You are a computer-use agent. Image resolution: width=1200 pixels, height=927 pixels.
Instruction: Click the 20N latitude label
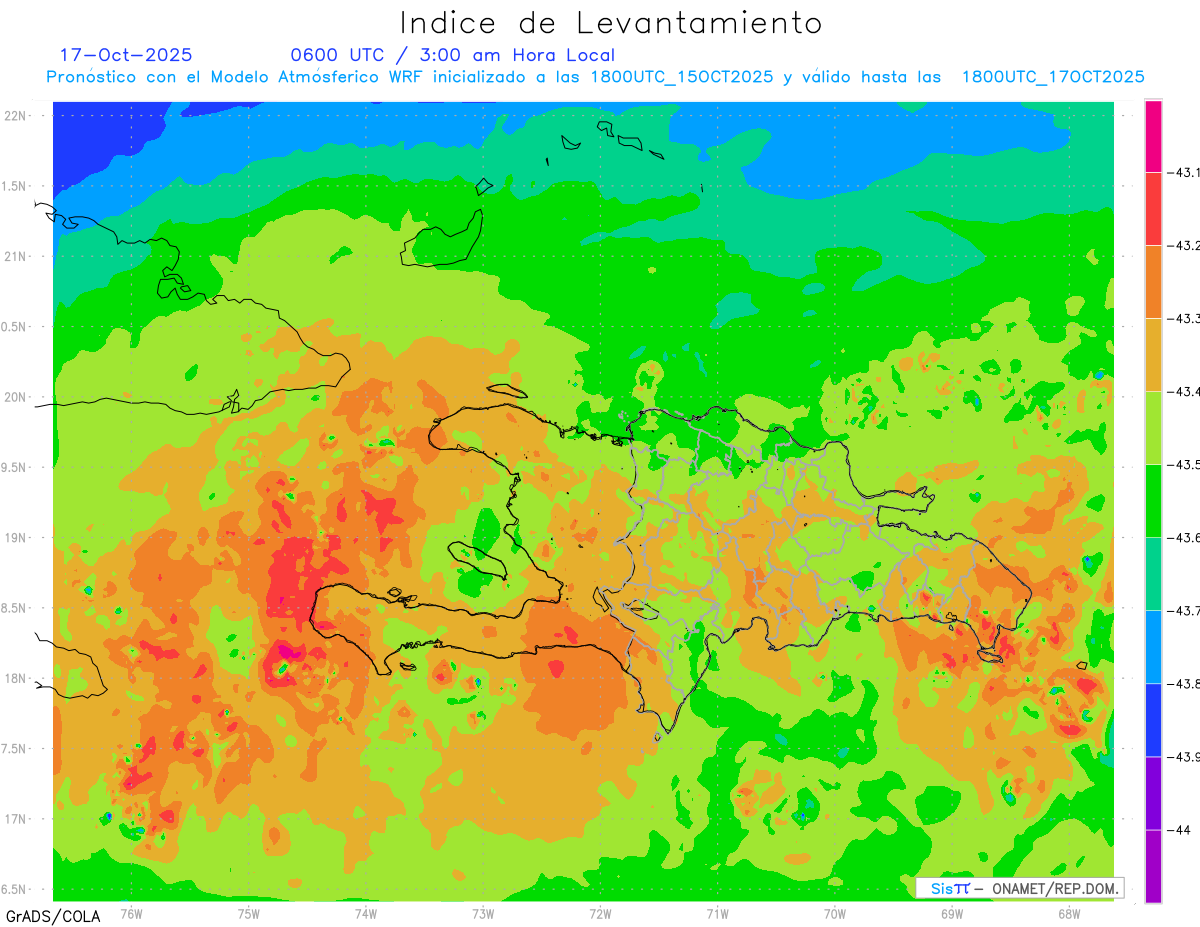coord(16,398)
